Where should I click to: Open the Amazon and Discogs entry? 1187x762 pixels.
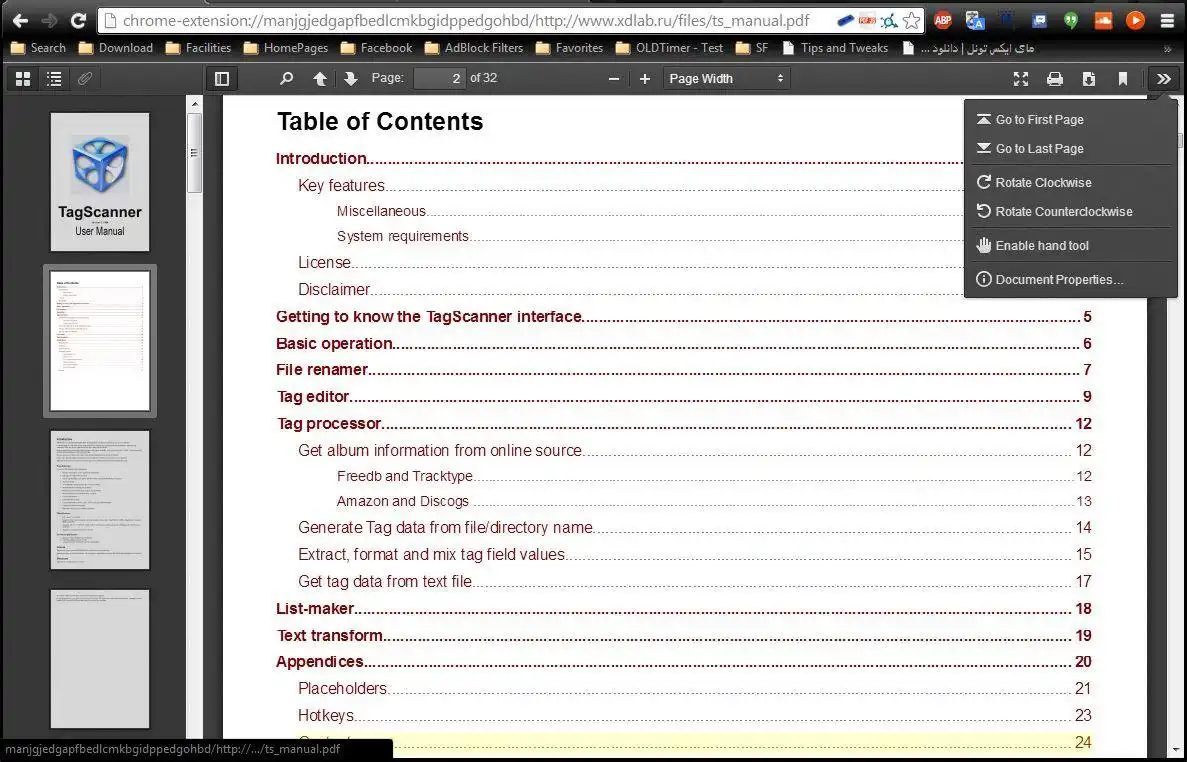click(402, 501)
